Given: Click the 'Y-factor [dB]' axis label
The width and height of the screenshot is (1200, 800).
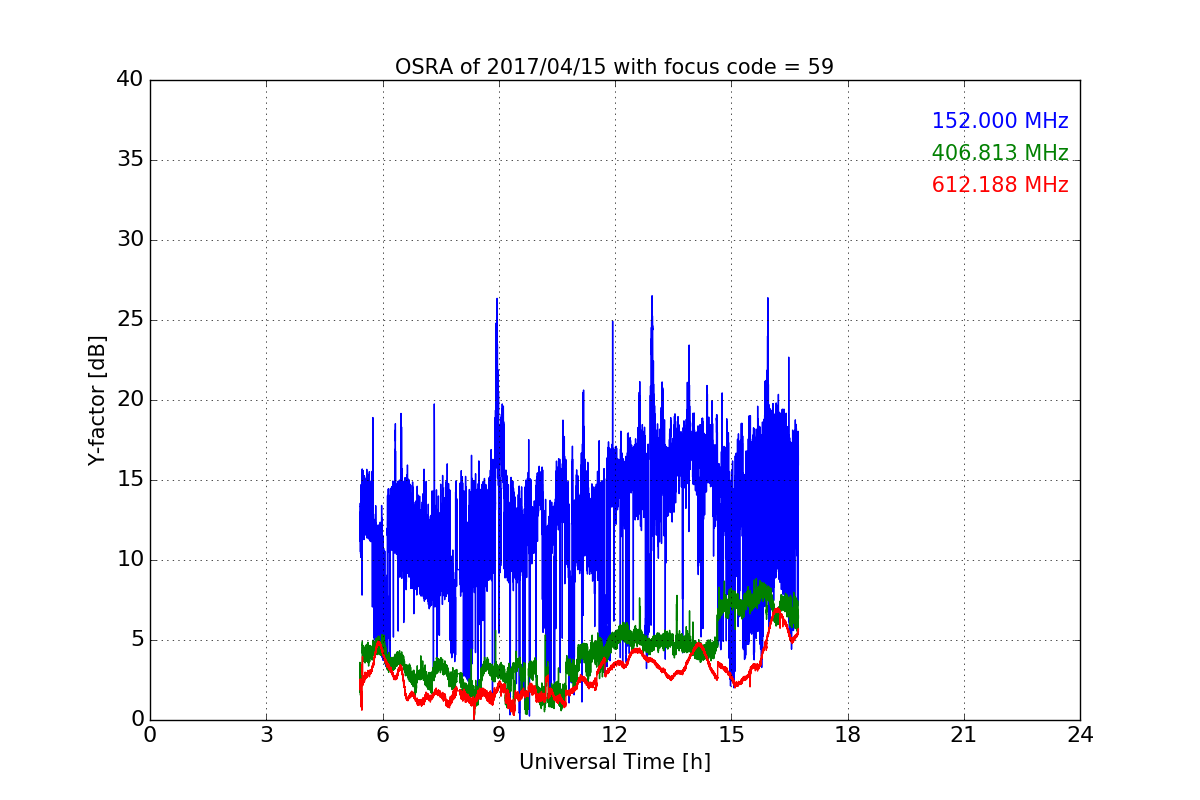Looking at the screenshot, I should [x=97, y=400].
